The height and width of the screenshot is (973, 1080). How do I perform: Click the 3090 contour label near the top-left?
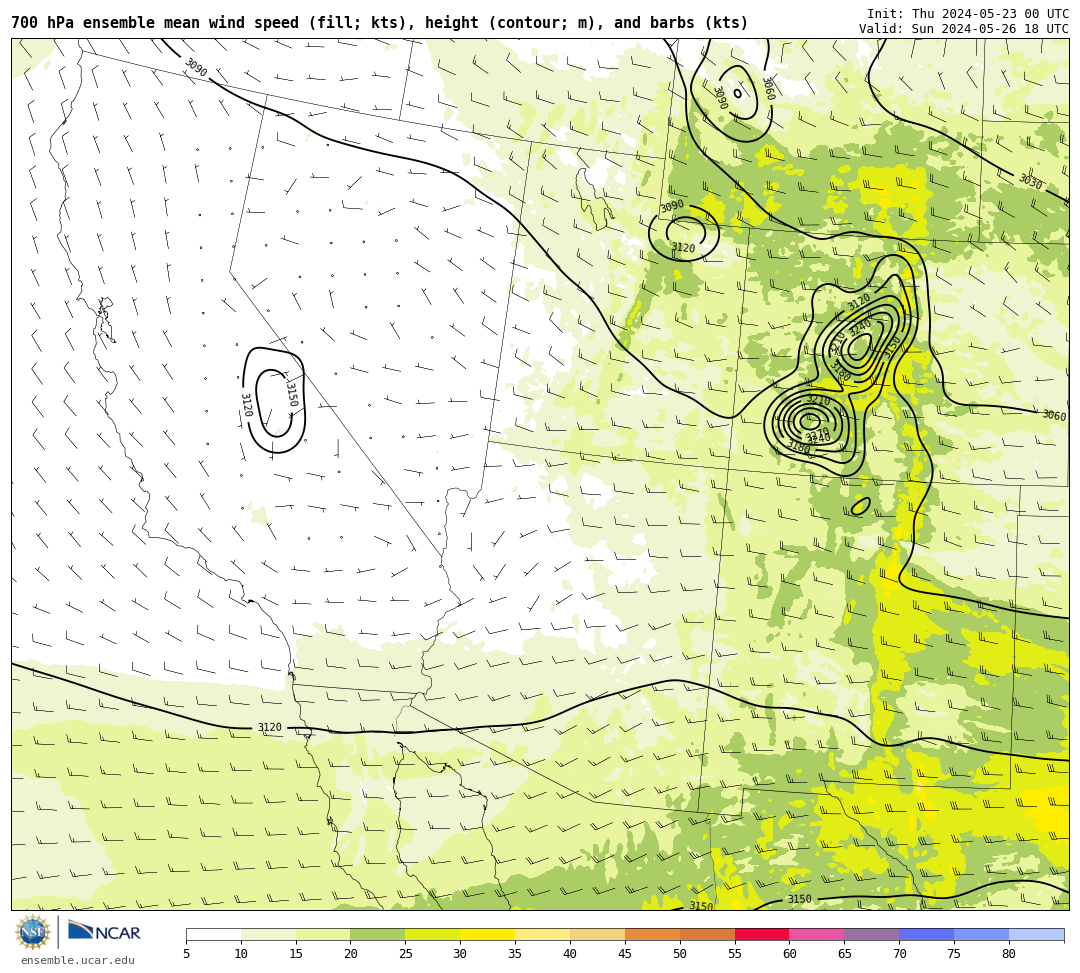click(x=196, y=67)
